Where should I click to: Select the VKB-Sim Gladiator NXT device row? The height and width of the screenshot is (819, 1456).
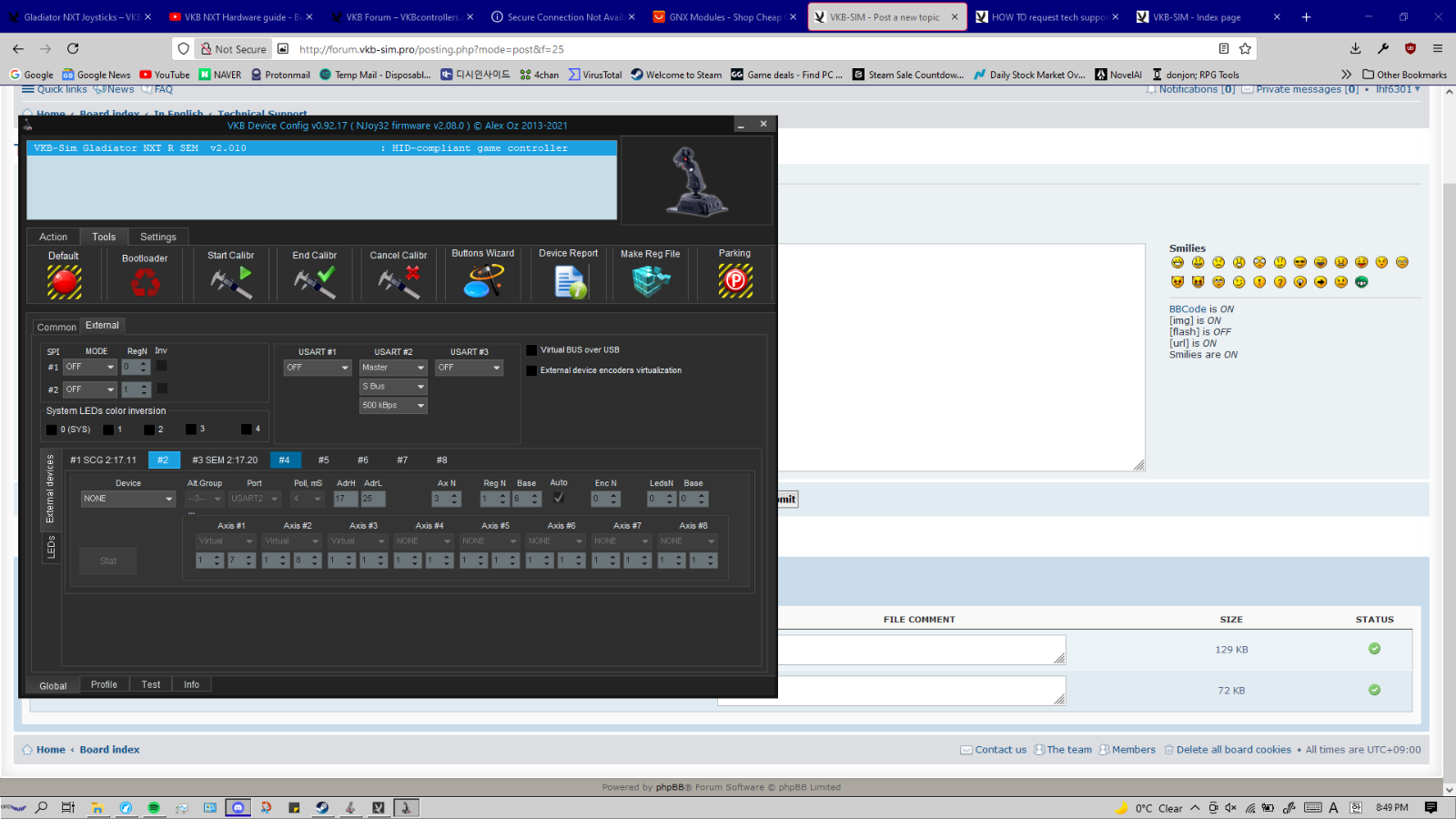(322, 148)
